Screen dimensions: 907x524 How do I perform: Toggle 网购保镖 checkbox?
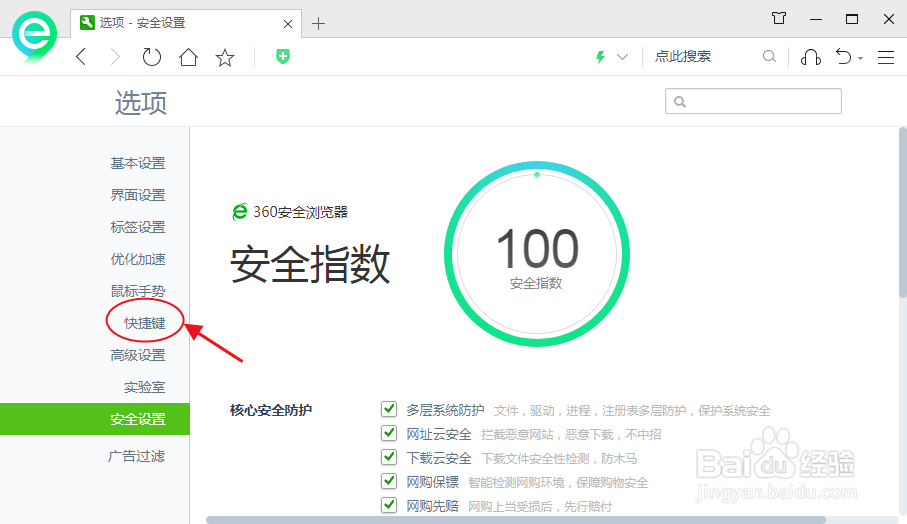[389, 481]
